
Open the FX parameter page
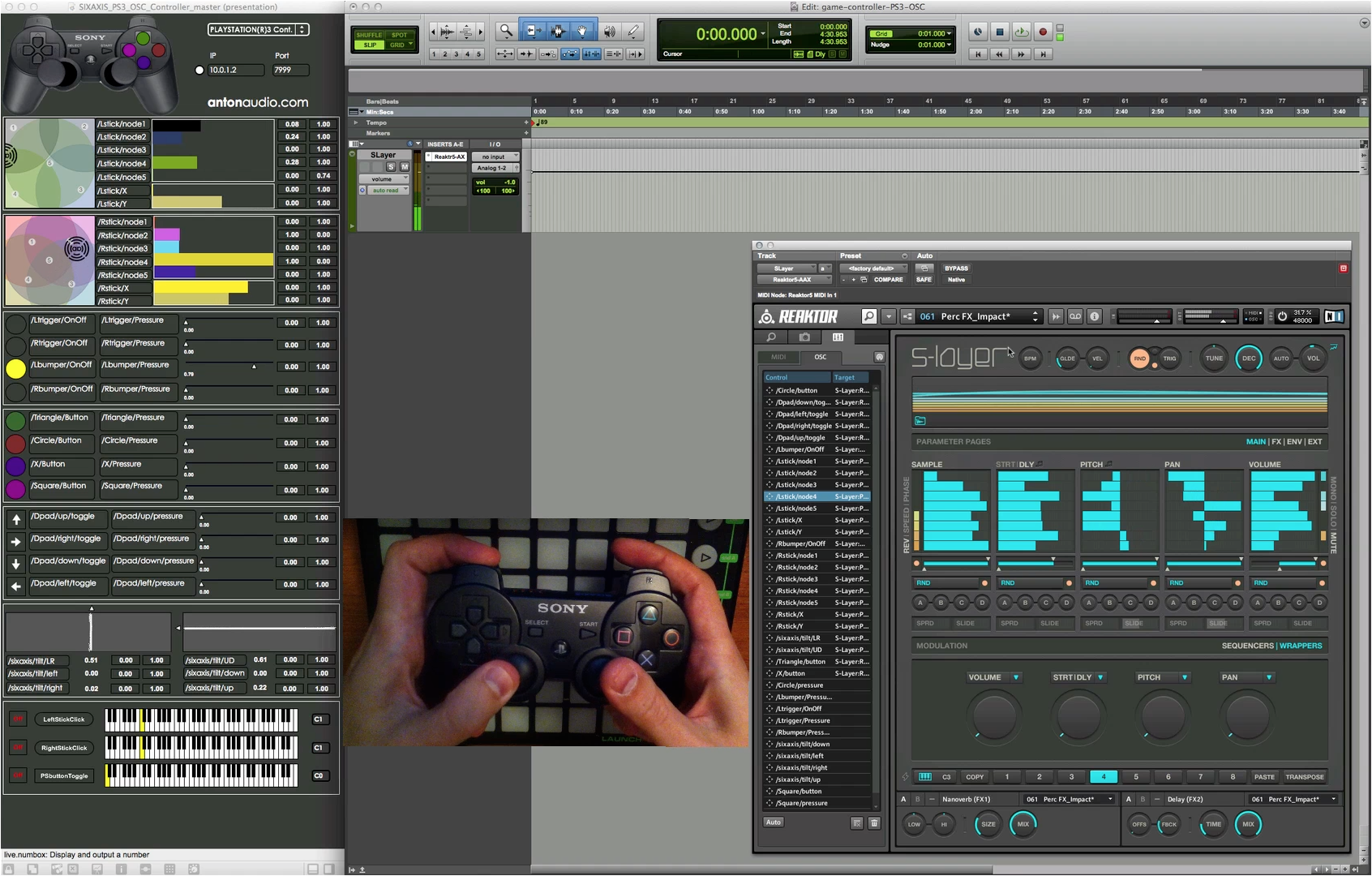click(x=1276, y=442)
